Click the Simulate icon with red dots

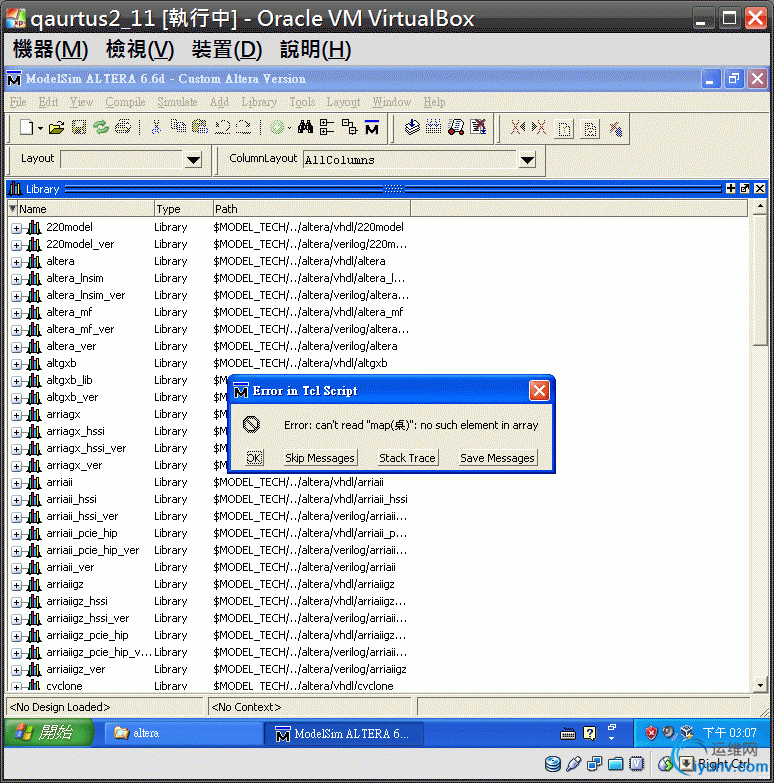[455, 127]
